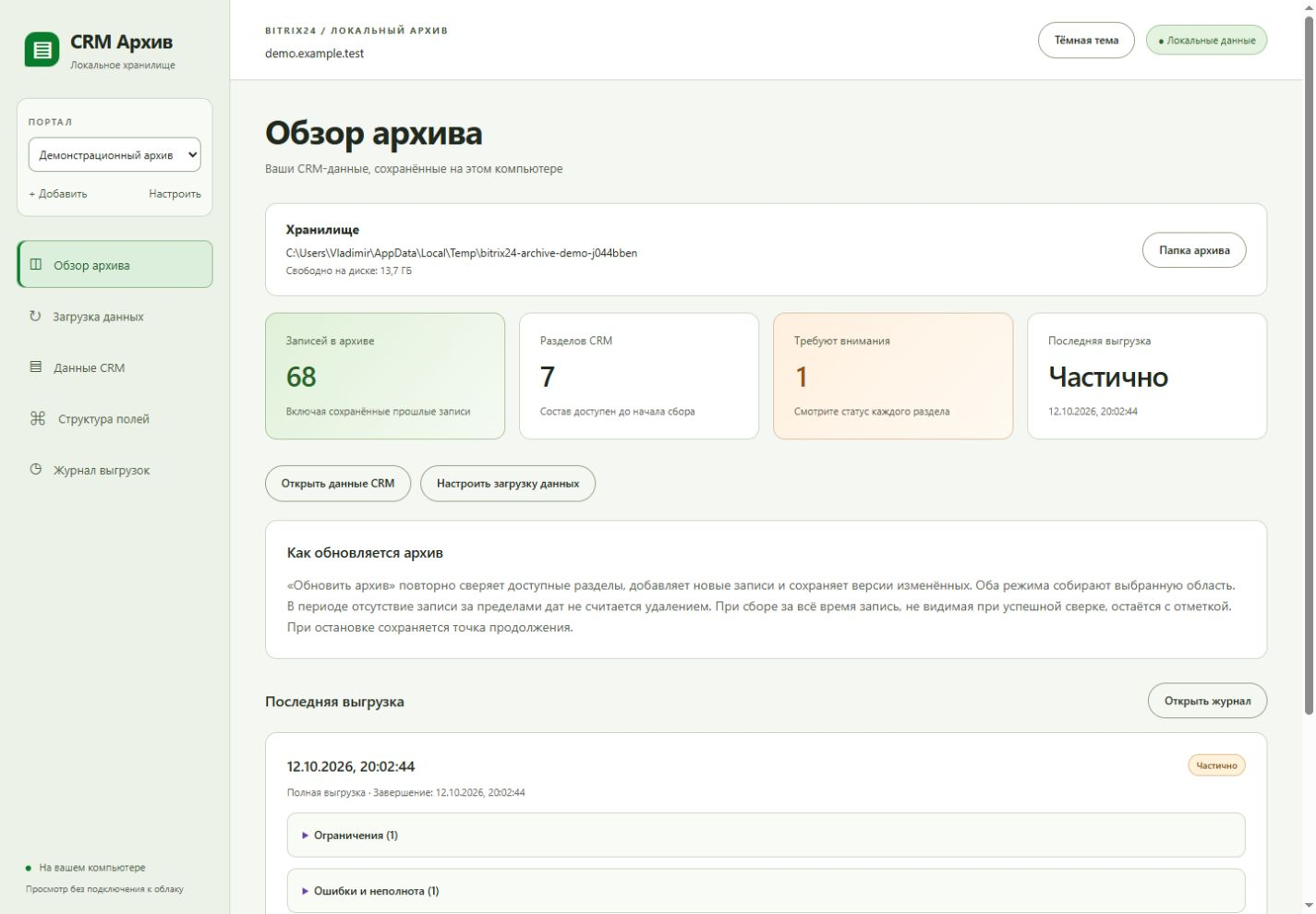The width and height of the screenshot is (1316, 914).
Task: Select Структура полей in the sidebar
Action: 115,418
